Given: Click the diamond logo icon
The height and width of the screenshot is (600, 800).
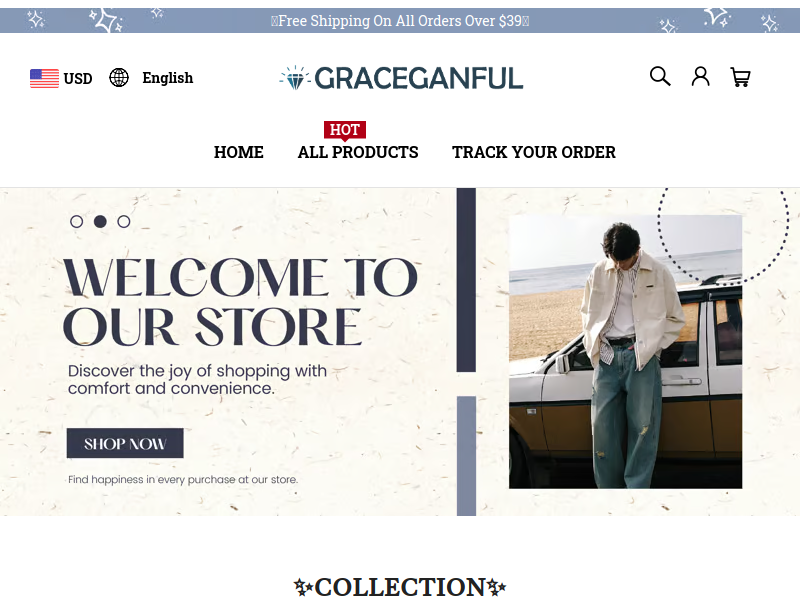Looking at the screenshot, I should [295, 78].
